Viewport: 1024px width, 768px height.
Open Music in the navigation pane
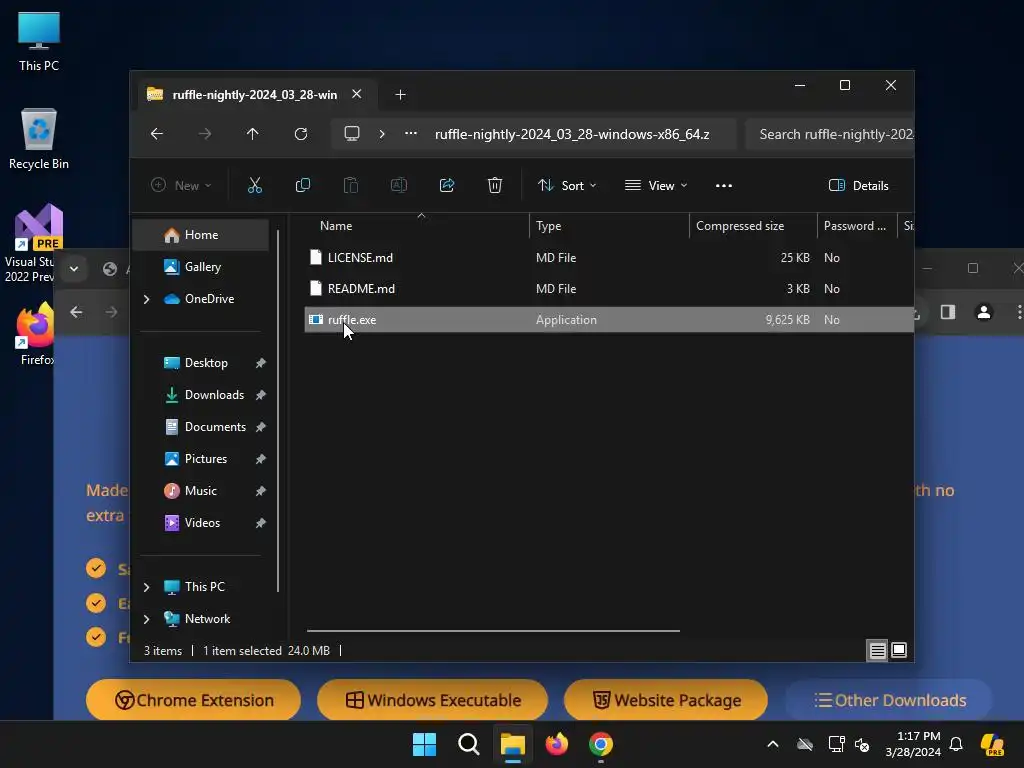(x=200, y=491)
